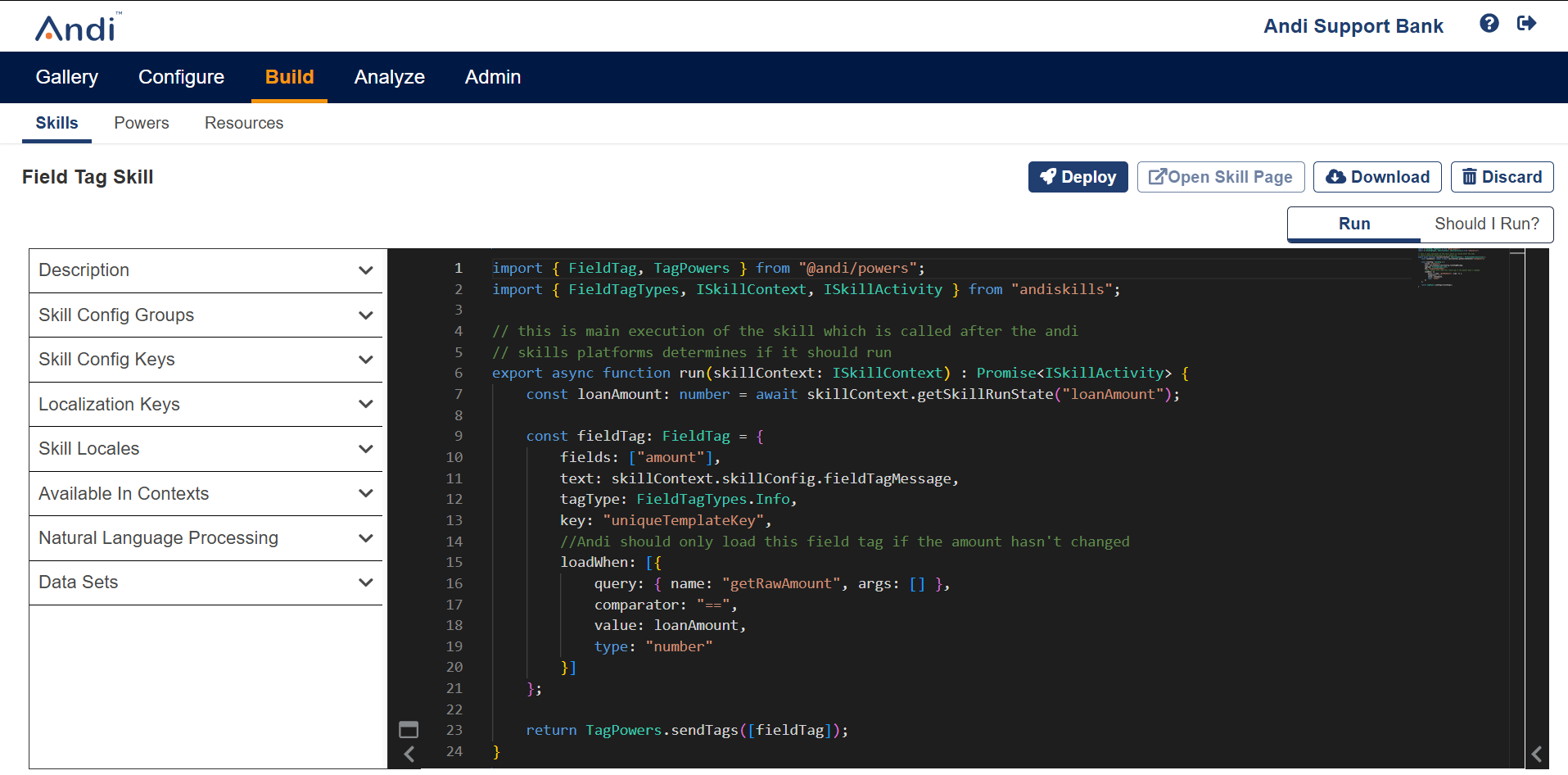Switch to the Resources tab
Screen dimensions: 1568x775
point(244,123)
